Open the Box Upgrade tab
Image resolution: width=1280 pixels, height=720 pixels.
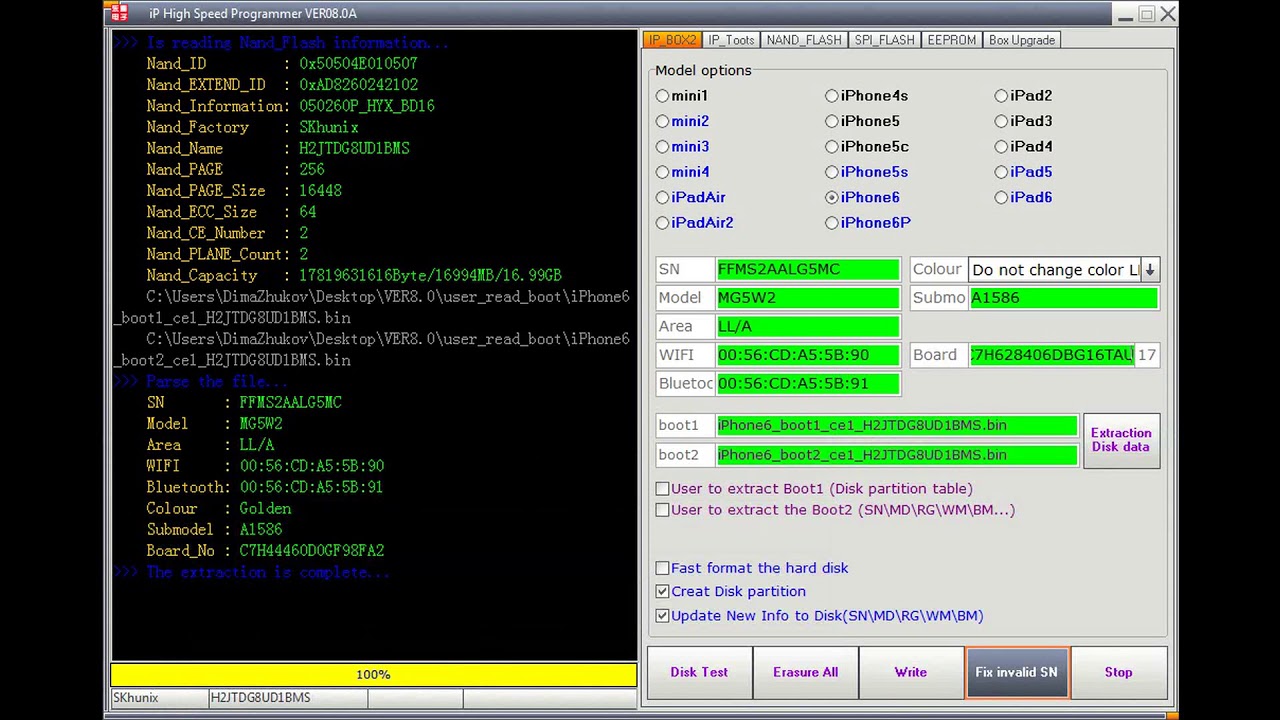(x=1021, y=40)
